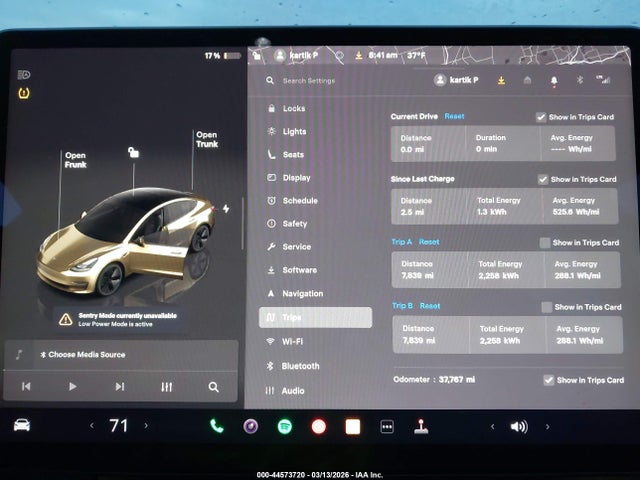Tap the 71 temperature setting

point(119,426)
